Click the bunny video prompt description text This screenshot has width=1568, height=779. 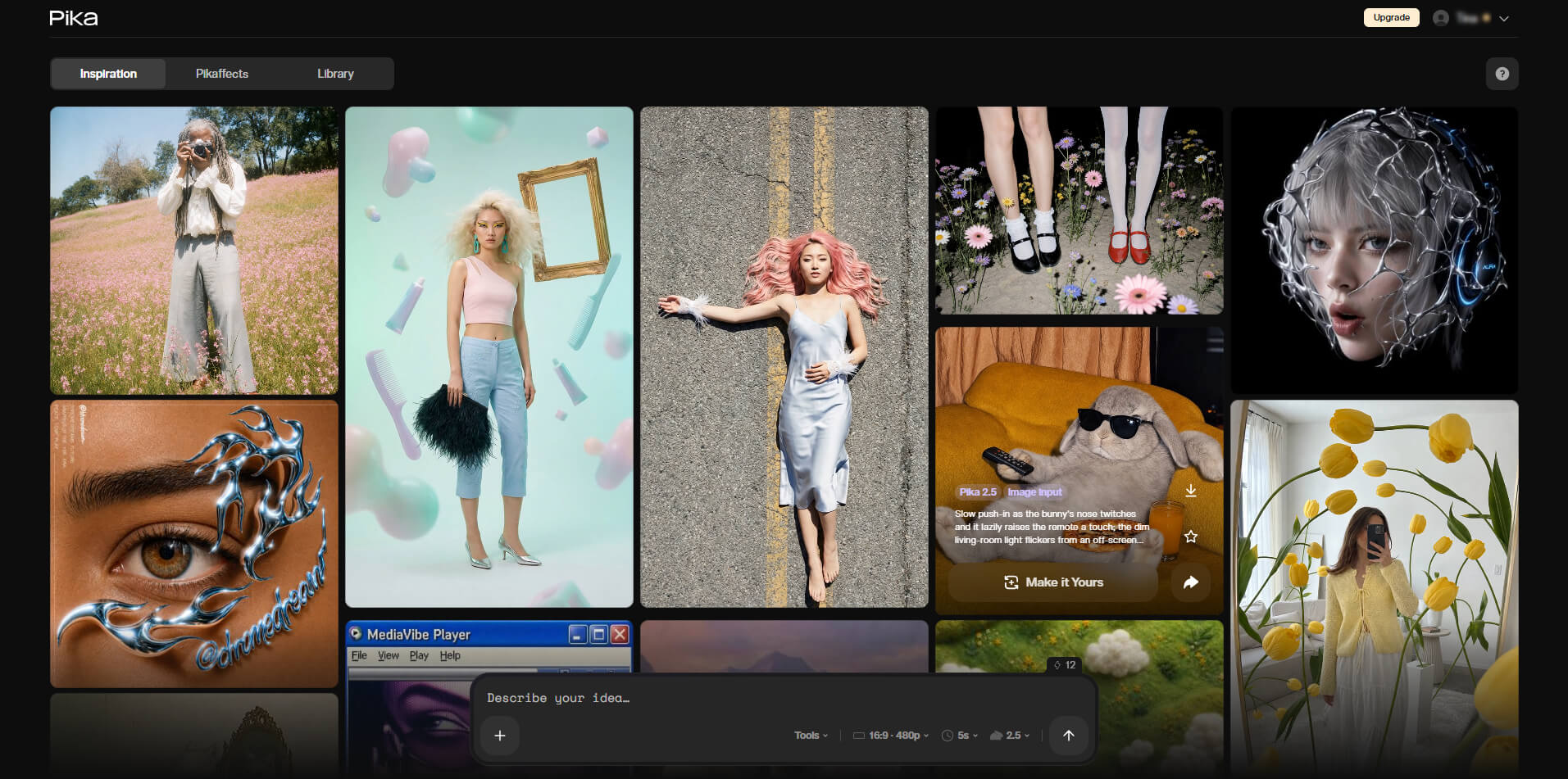[1052, 527]
